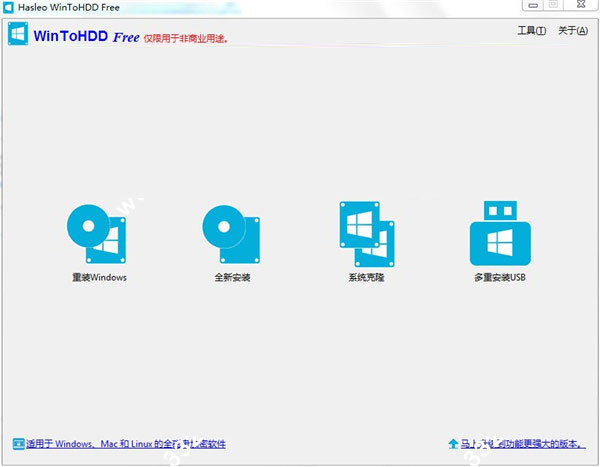
Task: Open the 系统克隆 system clone icon
Action: tap(367, 234)
